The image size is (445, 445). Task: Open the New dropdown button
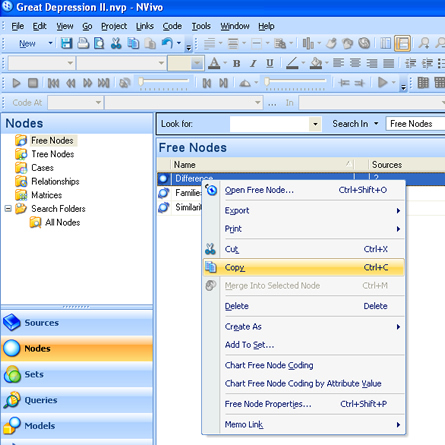pyautogui.click(x=50, y=43)
